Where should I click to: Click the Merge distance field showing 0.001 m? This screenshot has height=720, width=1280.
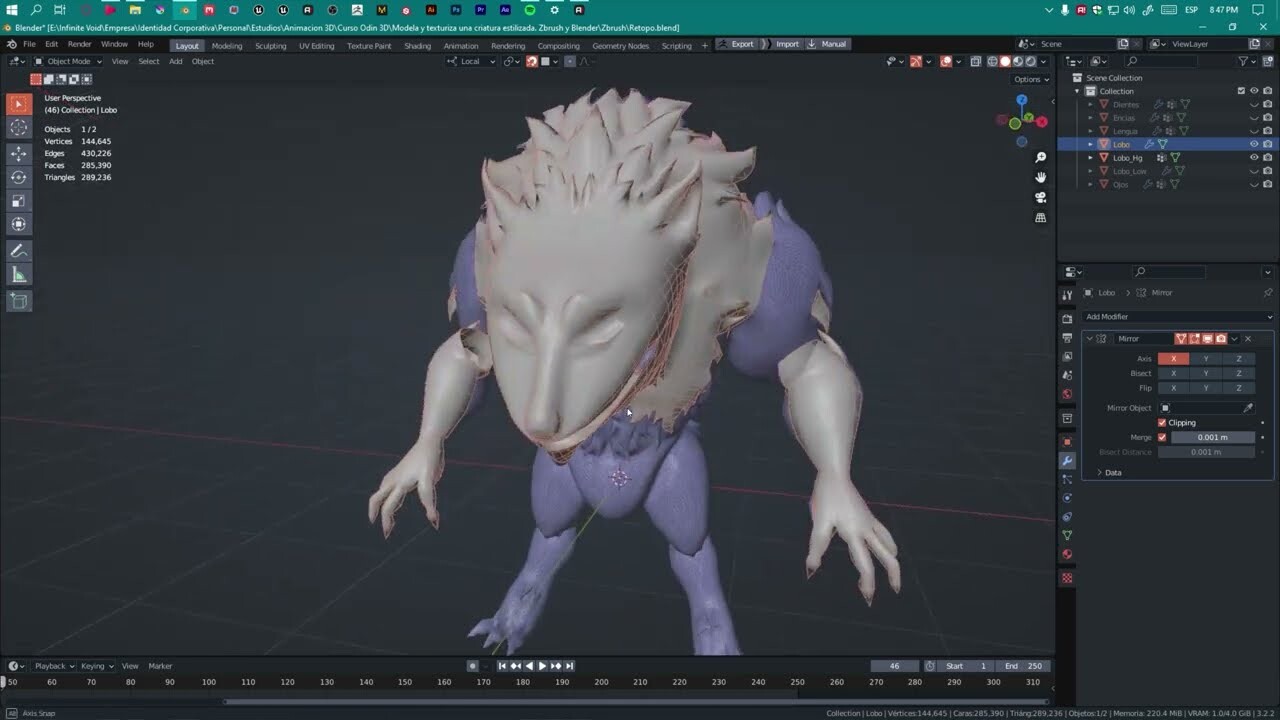tap(1213, 437)
